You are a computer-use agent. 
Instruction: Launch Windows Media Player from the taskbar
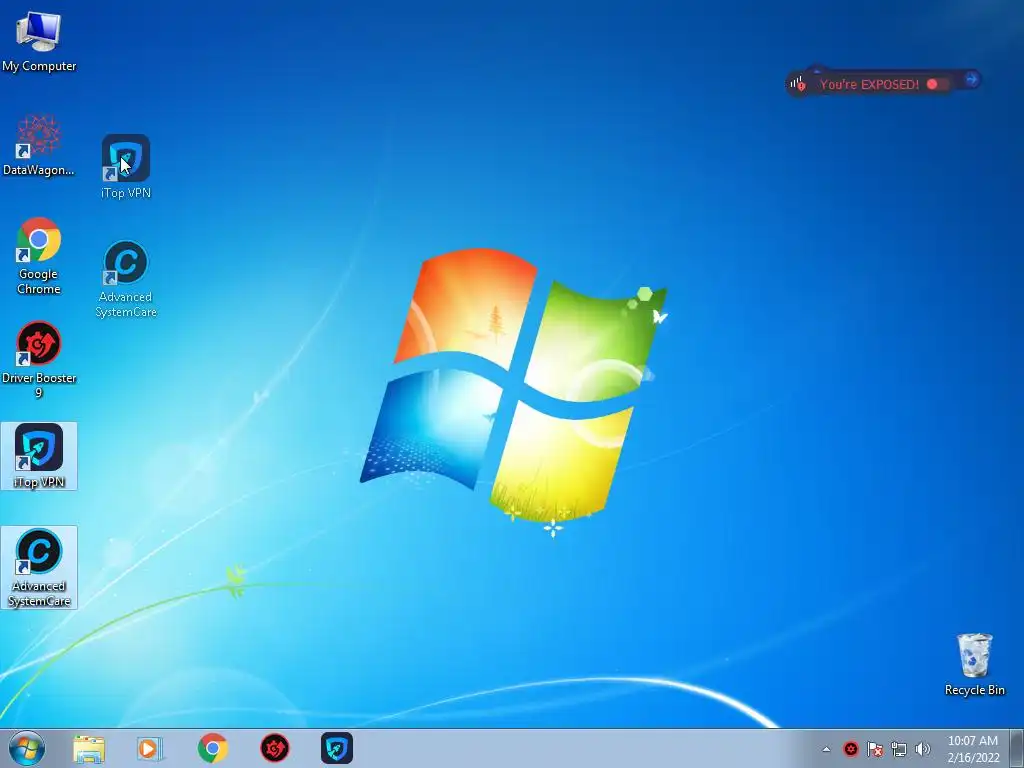tap(150, 748)
